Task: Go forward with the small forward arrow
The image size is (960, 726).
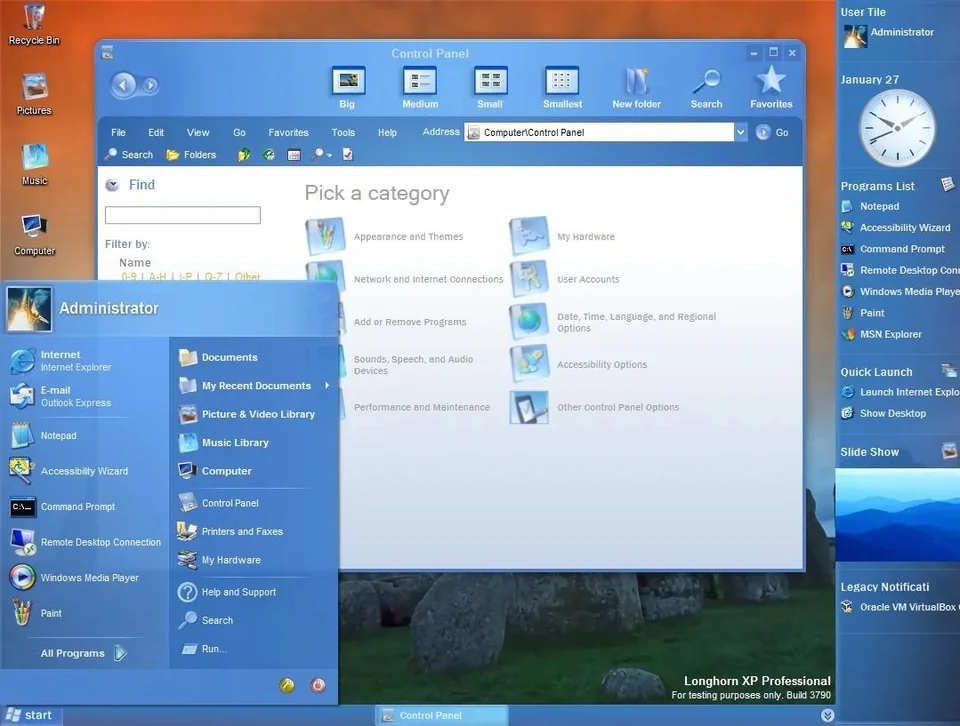Action: 150,86
